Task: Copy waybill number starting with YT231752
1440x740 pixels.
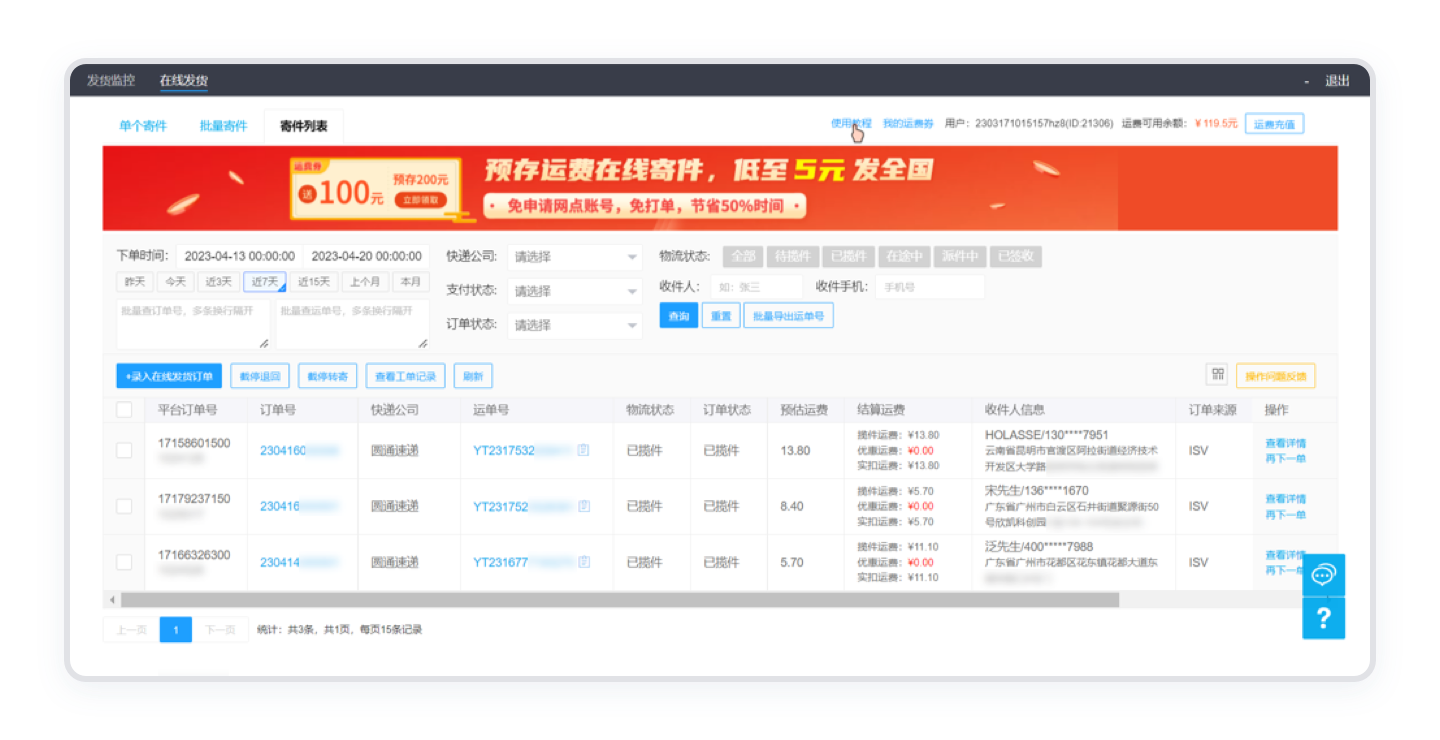Action: 584,507
